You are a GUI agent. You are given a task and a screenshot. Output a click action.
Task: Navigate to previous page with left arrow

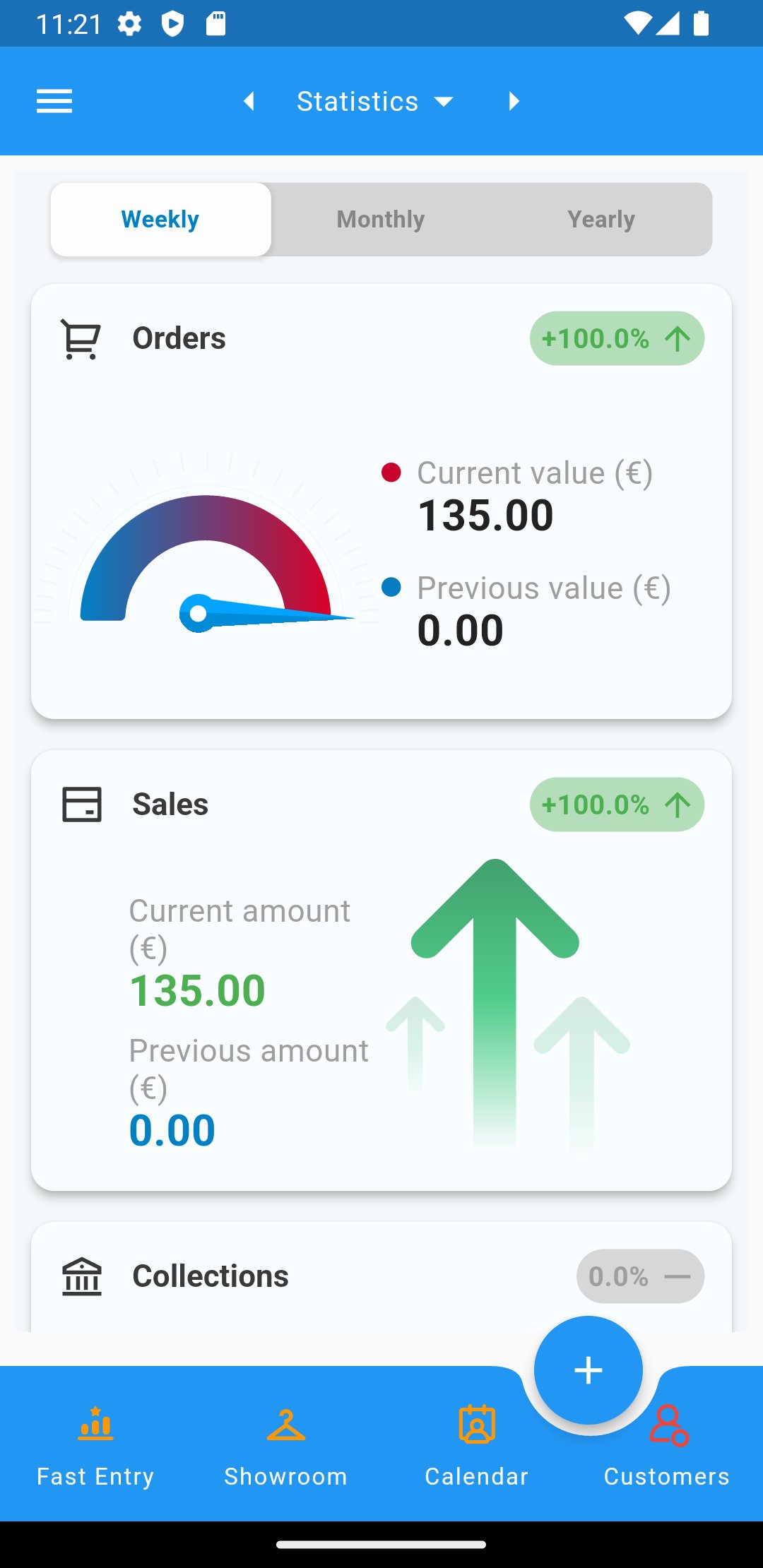(249, 101)
